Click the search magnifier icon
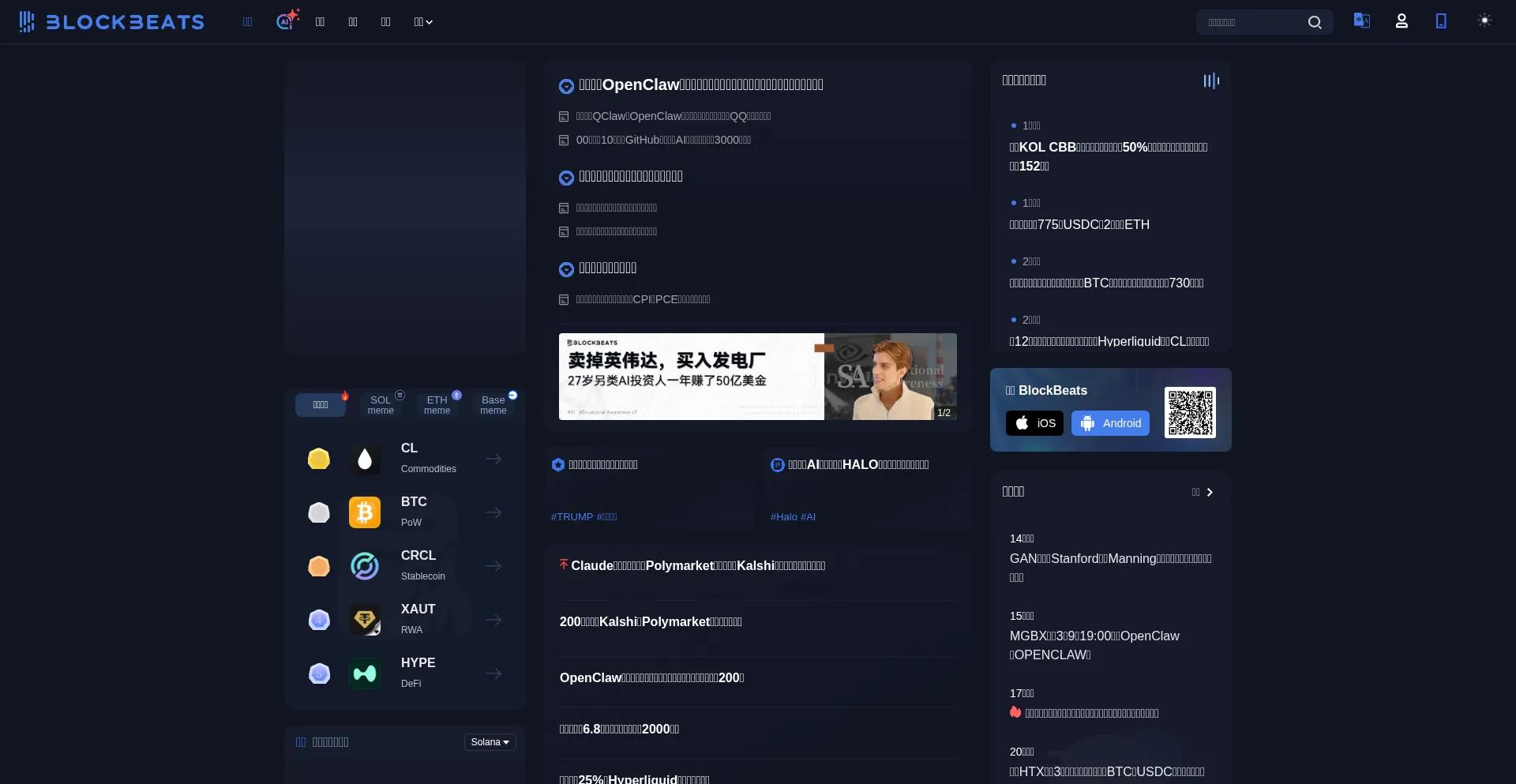This screenshot has height=784, width=1516. click(x=1315, y=22)
